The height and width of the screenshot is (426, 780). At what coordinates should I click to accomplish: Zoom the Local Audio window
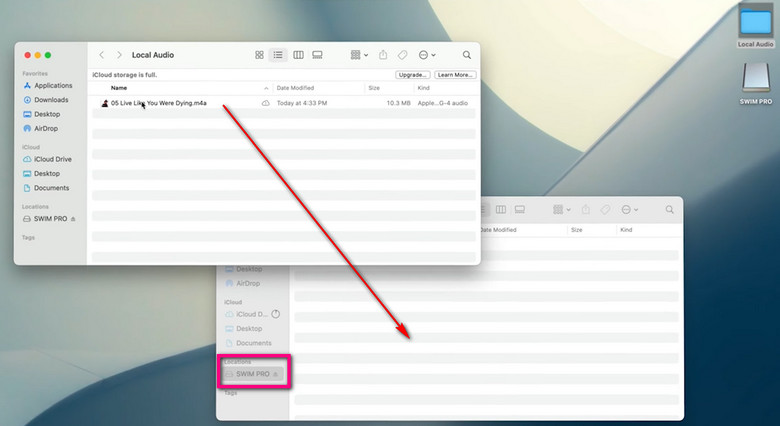point(48,55)
